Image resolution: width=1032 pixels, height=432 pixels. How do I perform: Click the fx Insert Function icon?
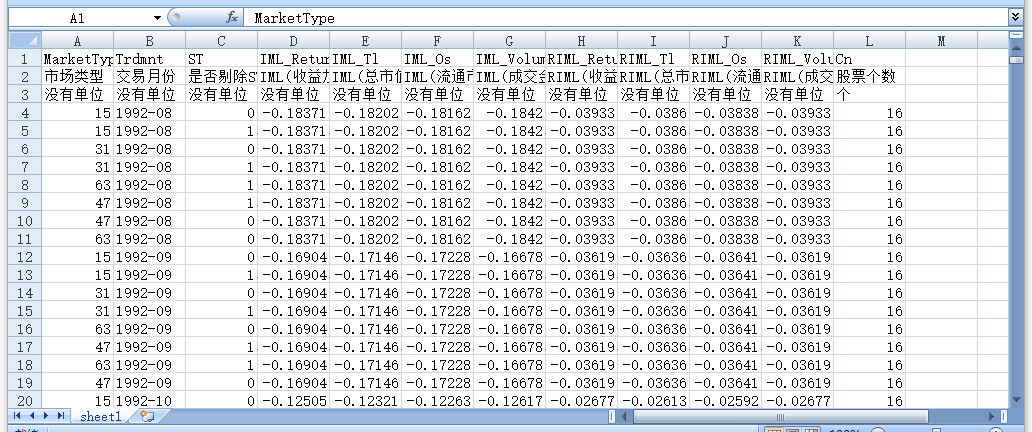(231, 18)
